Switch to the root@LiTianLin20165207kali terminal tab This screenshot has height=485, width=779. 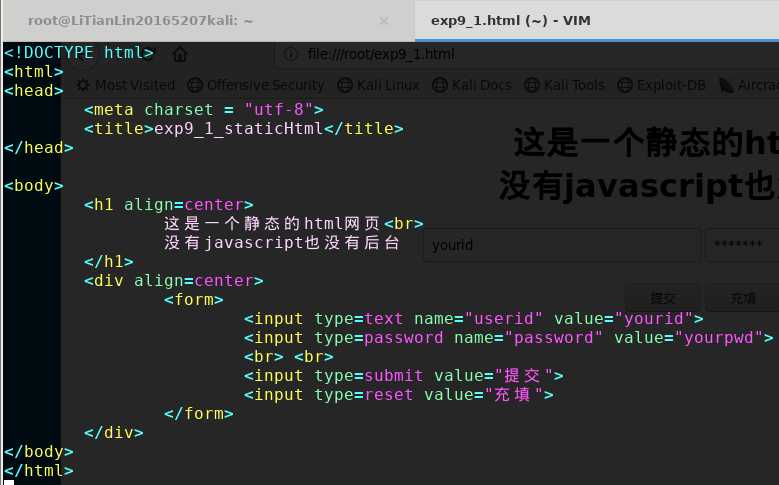(140, 21)
